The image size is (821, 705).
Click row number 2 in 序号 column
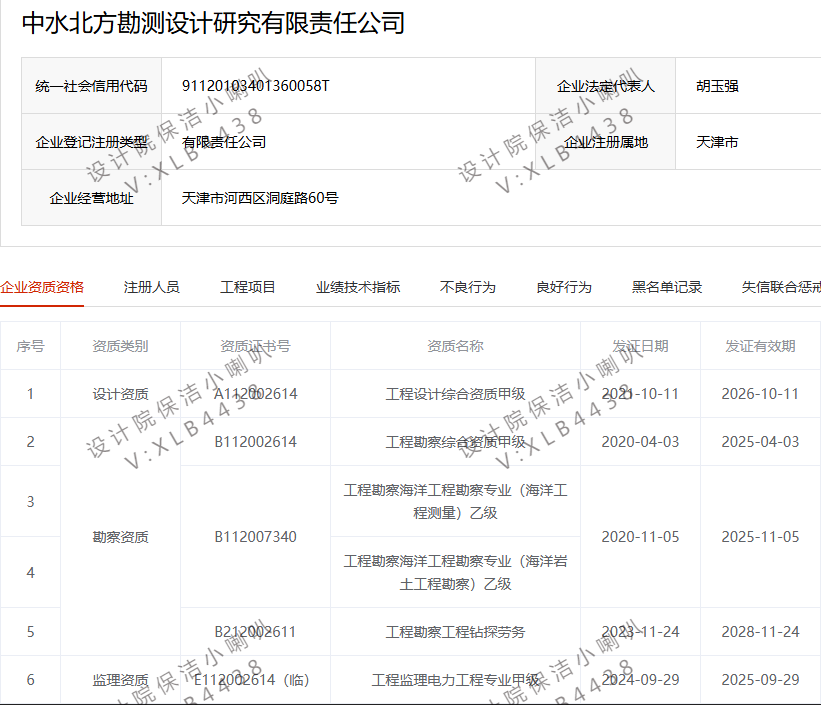point(30,442)
